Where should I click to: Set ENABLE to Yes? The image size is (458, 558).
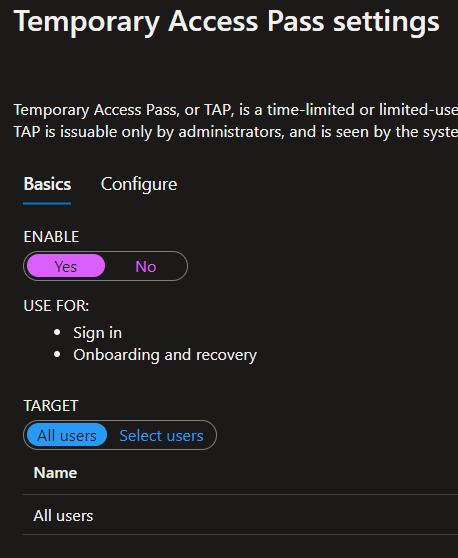click(x=66, y=266)
